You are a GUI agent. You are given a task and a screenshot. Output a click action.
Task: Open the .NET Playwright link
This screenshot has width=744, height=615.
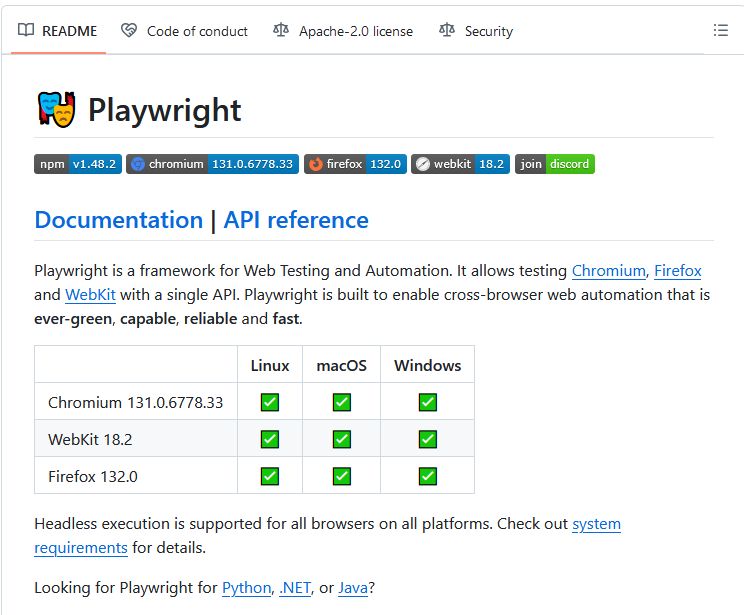(x=295, y=588)
